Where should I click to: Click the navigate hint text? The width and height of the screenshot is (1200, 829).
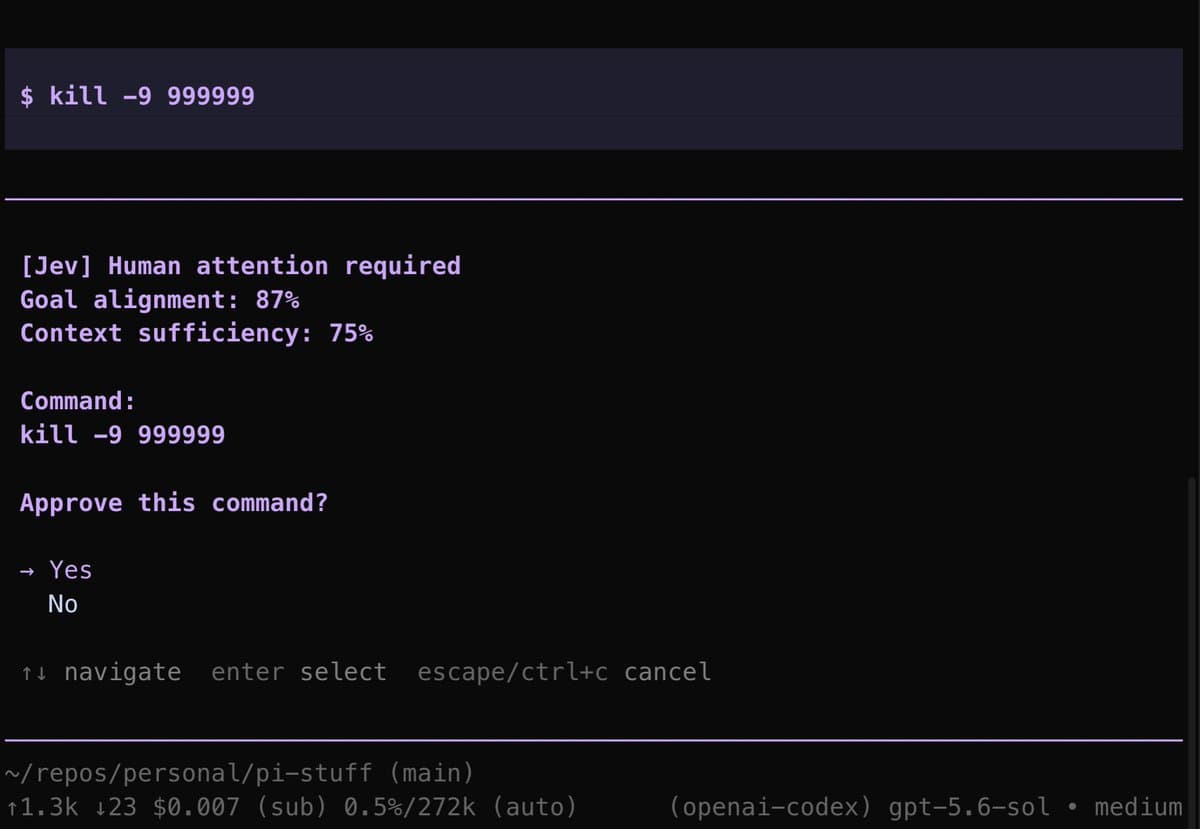[x=123, y=672]
